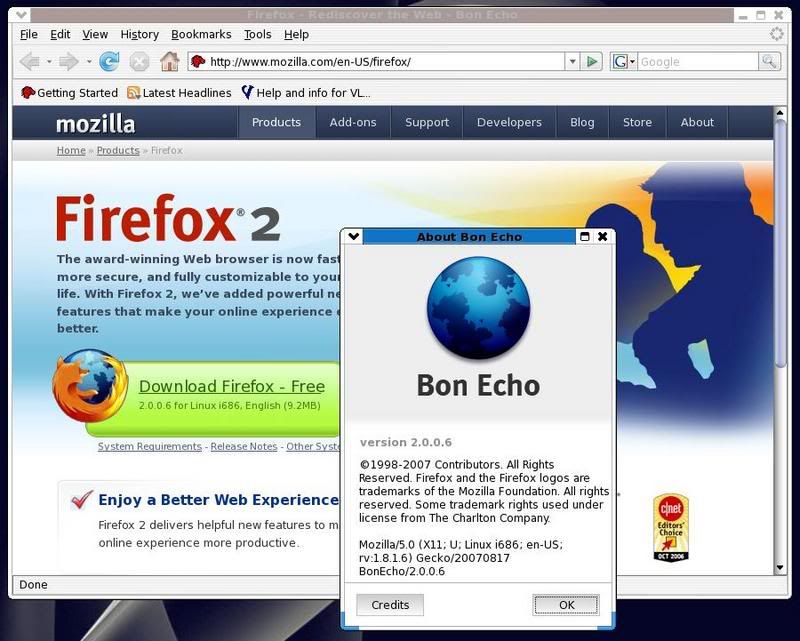Open the Forward history dropdown arrow
Screen dimensions: 800x641
[89, 62]
